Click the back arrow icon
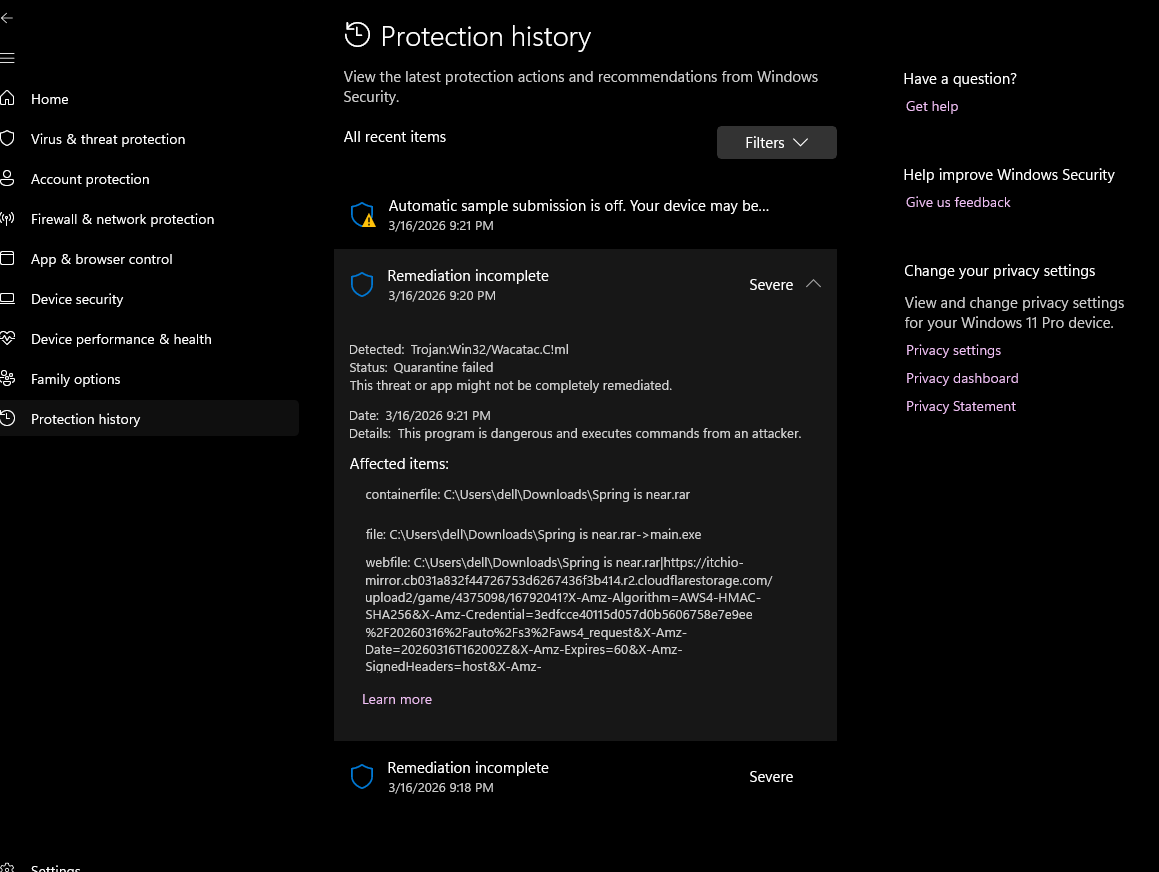The height and width of the screenshot is (872, 1159). click(7, 18)
